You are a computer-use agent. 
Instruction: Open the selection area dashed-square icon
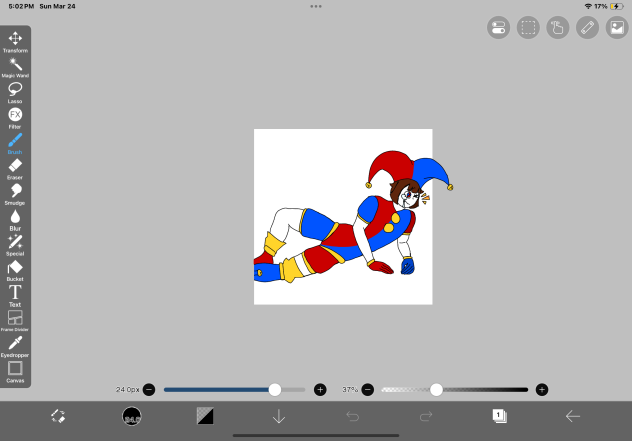528,28
